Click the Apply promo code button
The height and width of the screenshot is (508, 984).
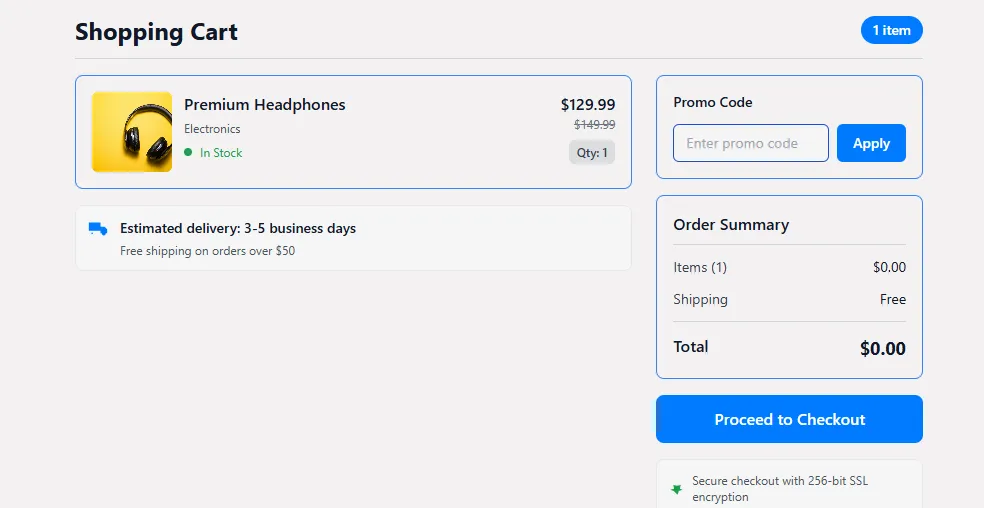(871, 143)
